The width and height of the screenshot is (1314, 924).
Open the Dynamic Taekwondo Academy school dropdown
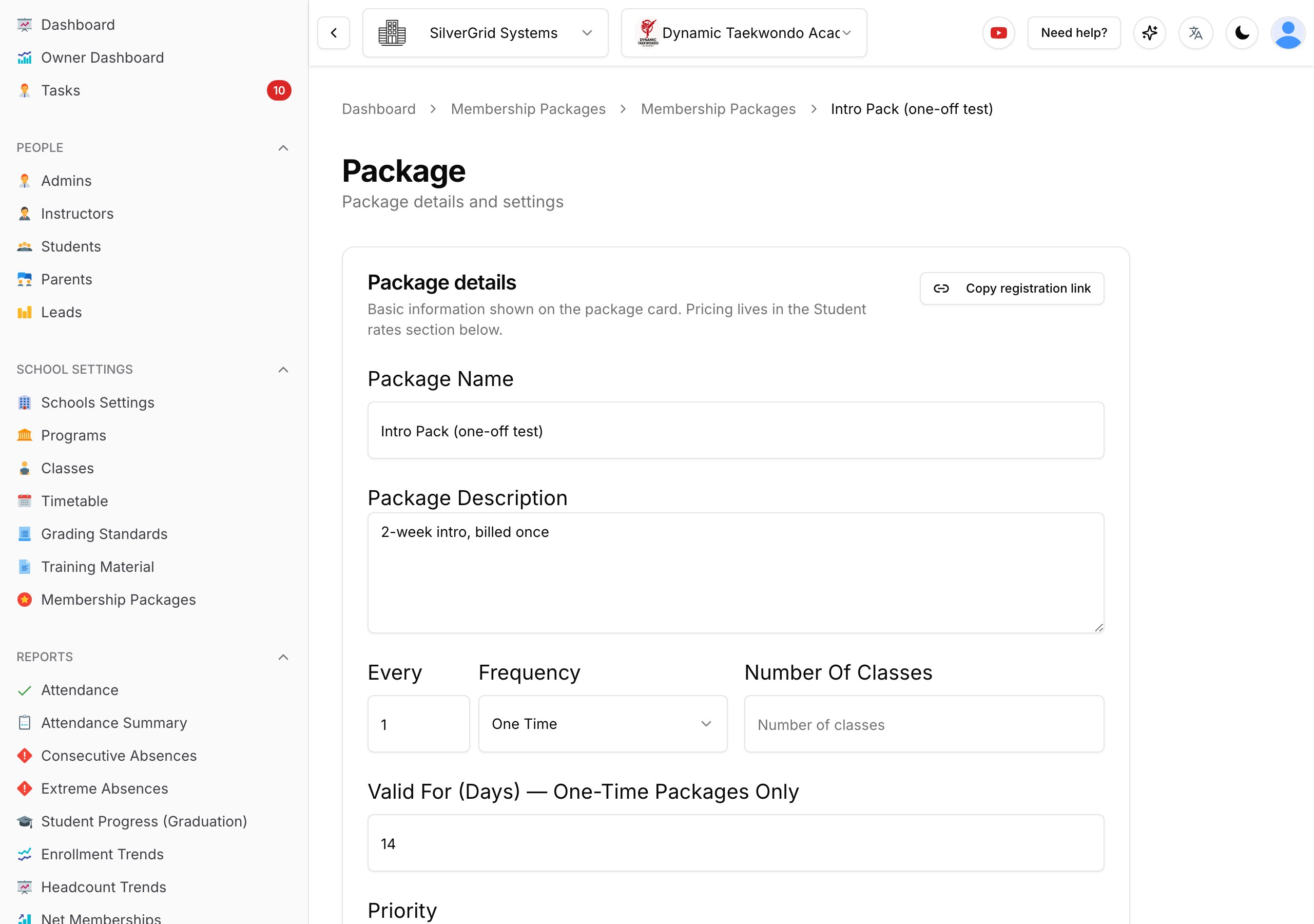(x=744, y=33)
